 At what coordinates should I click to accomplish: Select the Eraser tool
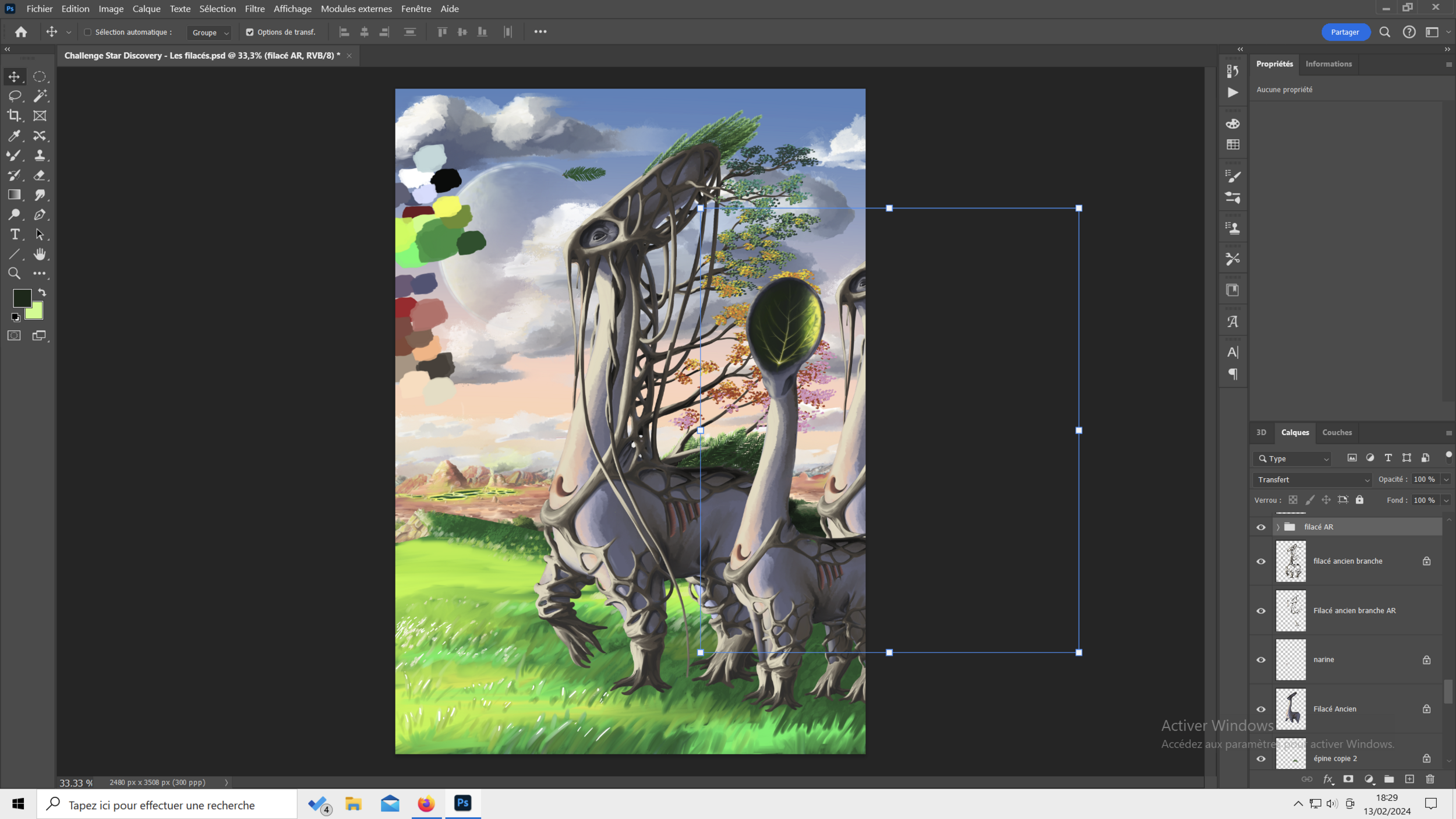(x=40, y=175)
